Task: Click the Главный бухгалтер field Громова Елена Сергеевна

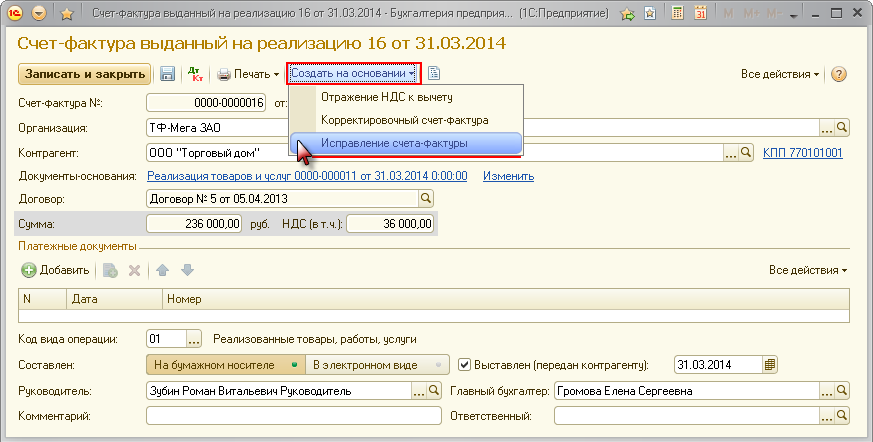Action: [x=686, y=391]
